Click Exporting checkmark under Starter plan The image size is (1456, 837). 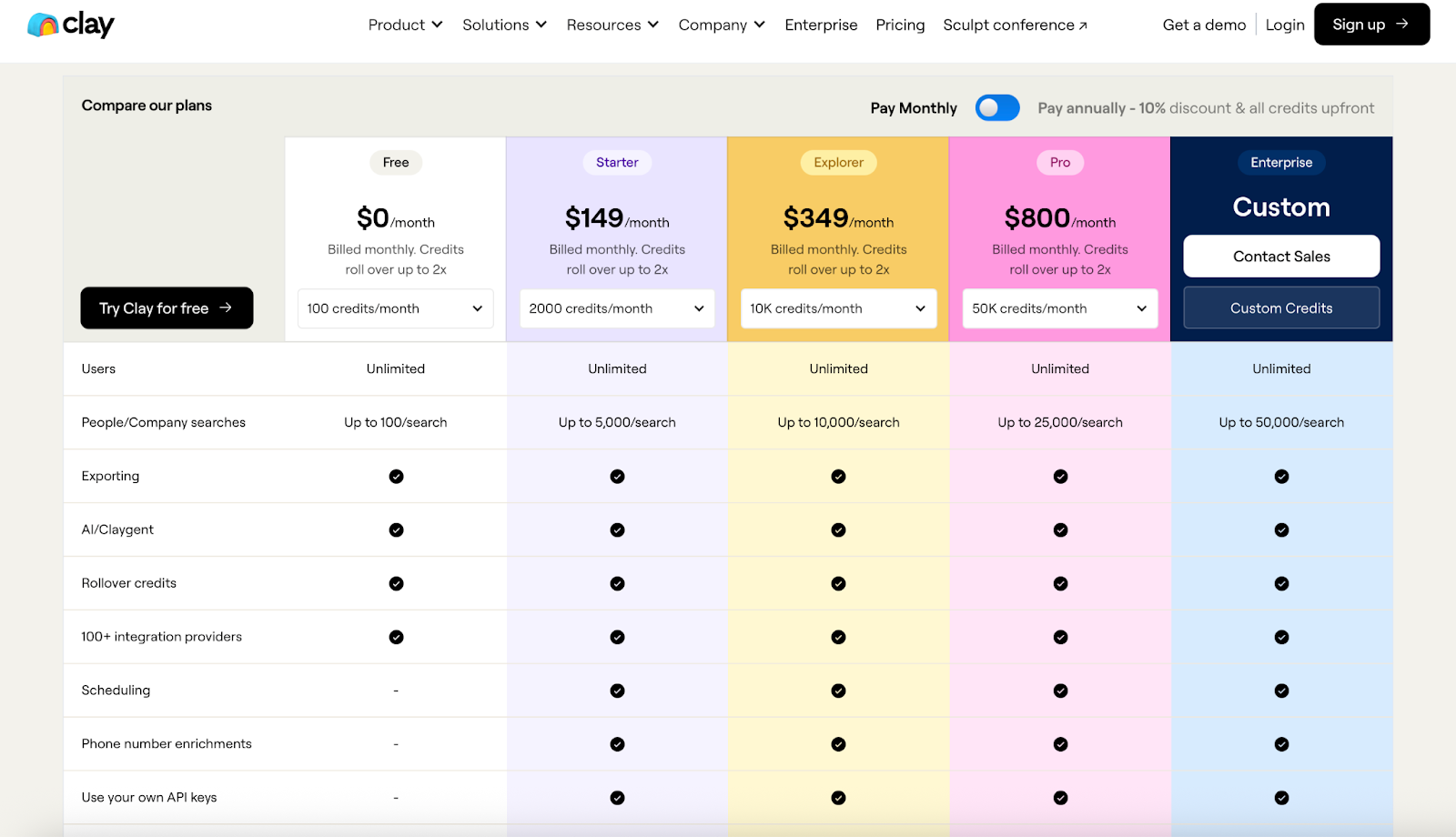[x=617, y=476]
